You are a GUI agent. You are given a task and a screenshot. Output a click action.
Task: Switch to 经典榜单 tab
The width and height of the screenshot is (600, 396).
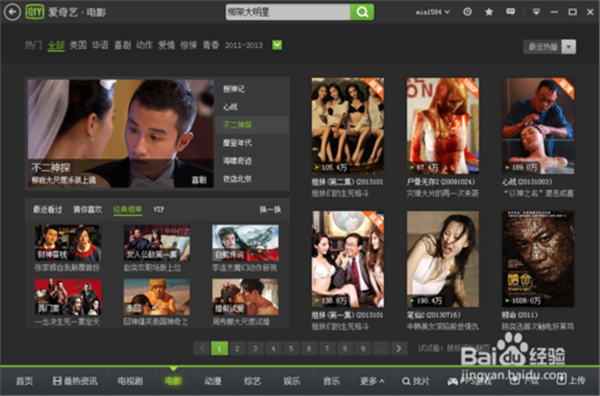click(x=127, y=209)
